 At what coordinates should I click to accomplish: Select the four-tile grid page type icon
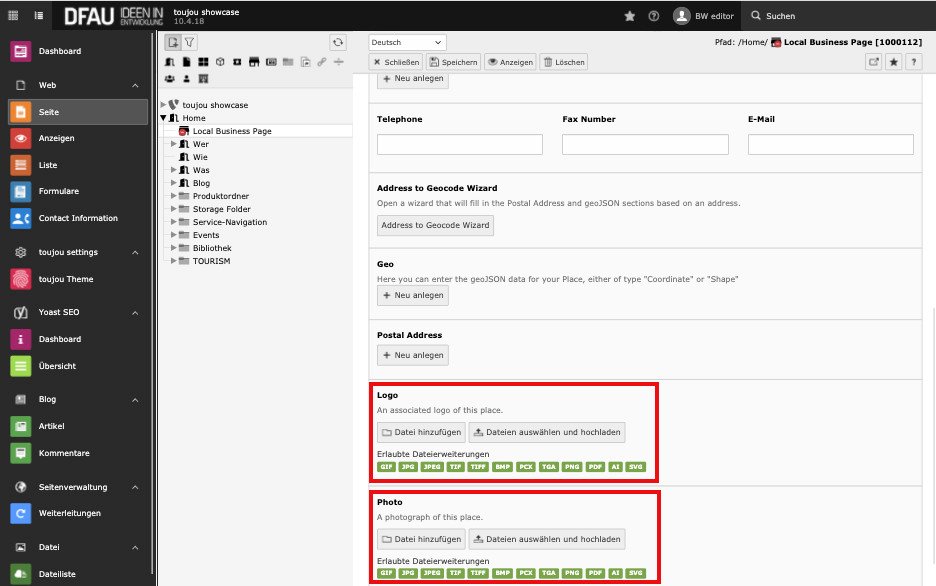click(204, 62)
